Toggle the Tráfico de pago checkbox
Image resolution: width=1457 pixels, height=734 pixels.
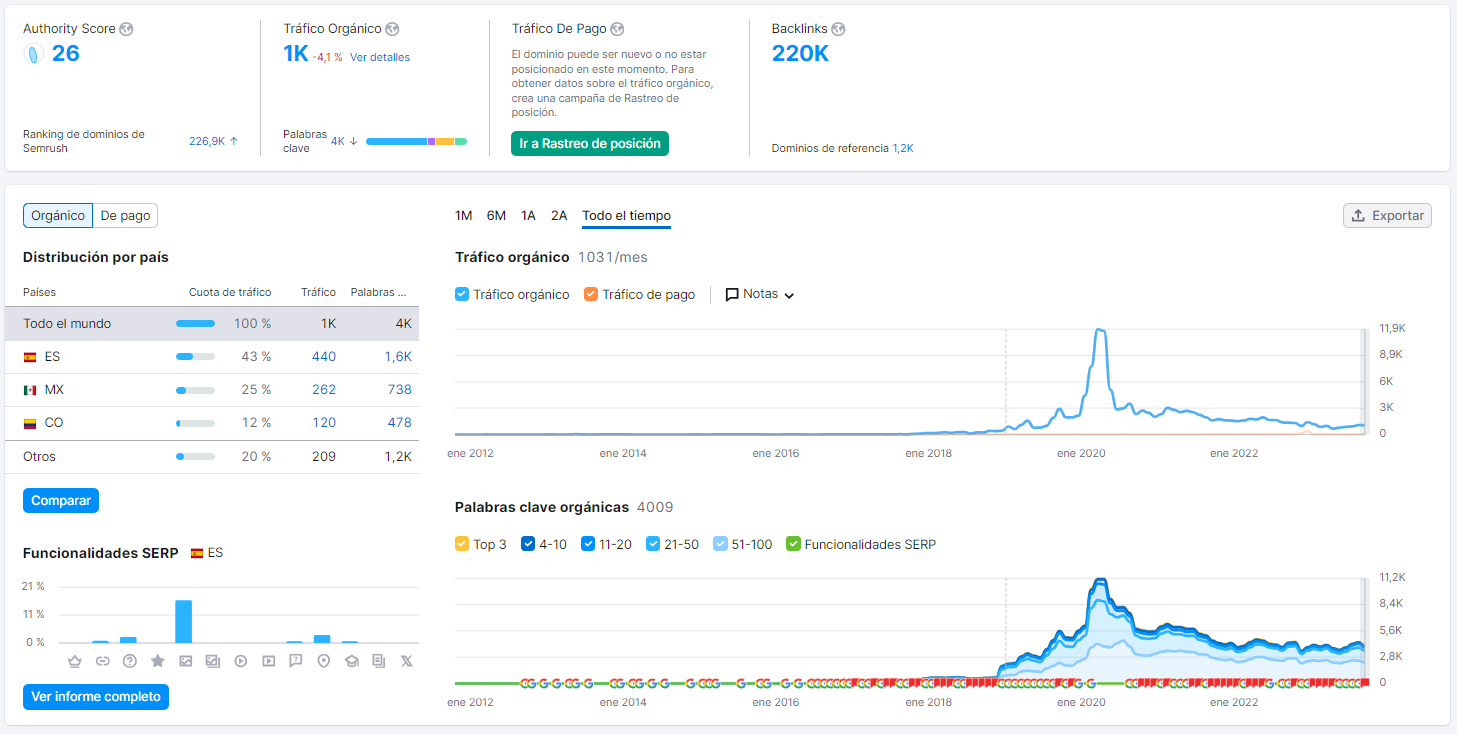(x=591, y=294)
